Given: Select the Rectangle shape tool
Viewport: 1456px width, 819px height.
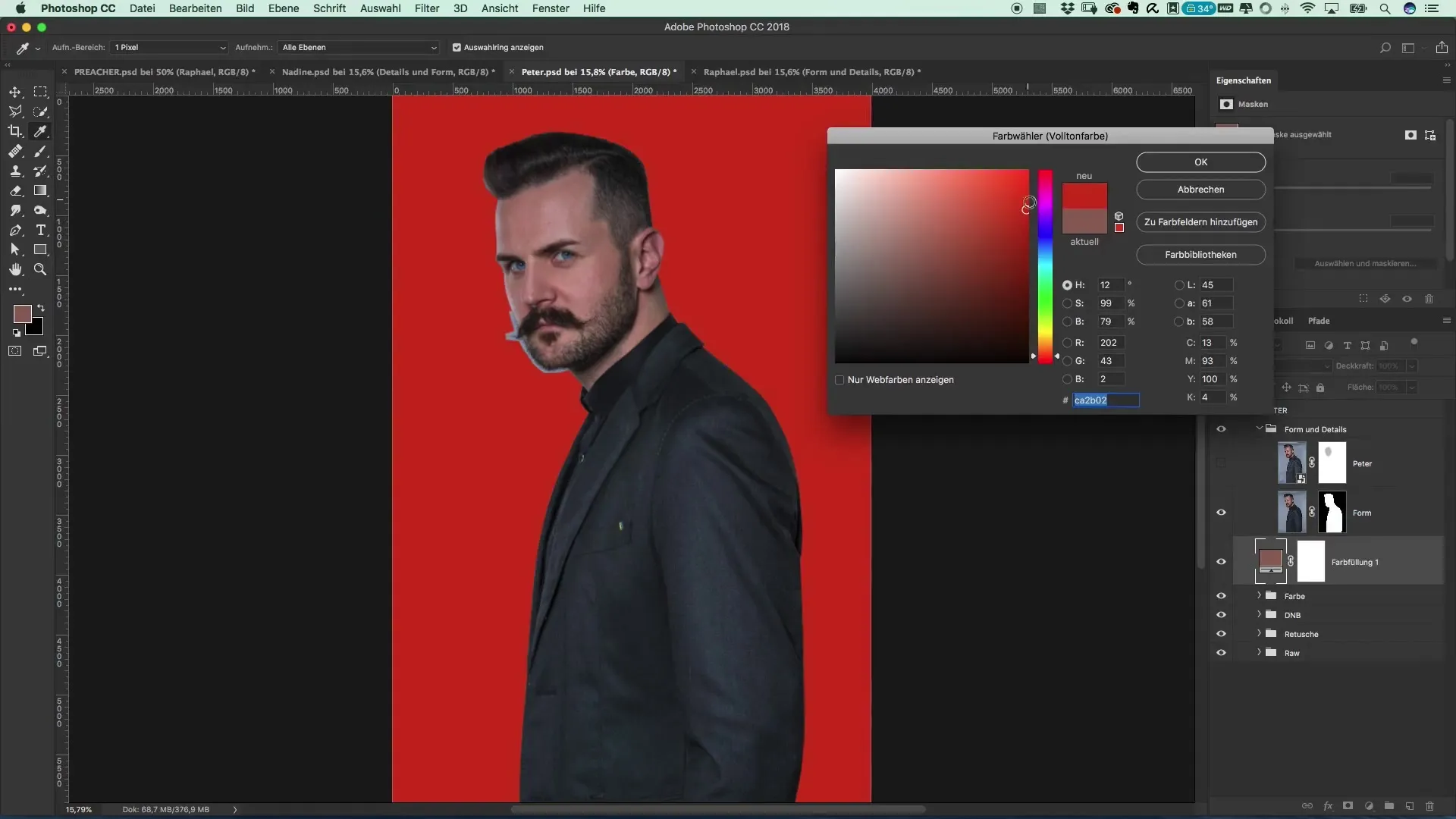Looking at the screenshot, I should coord(40,249).
